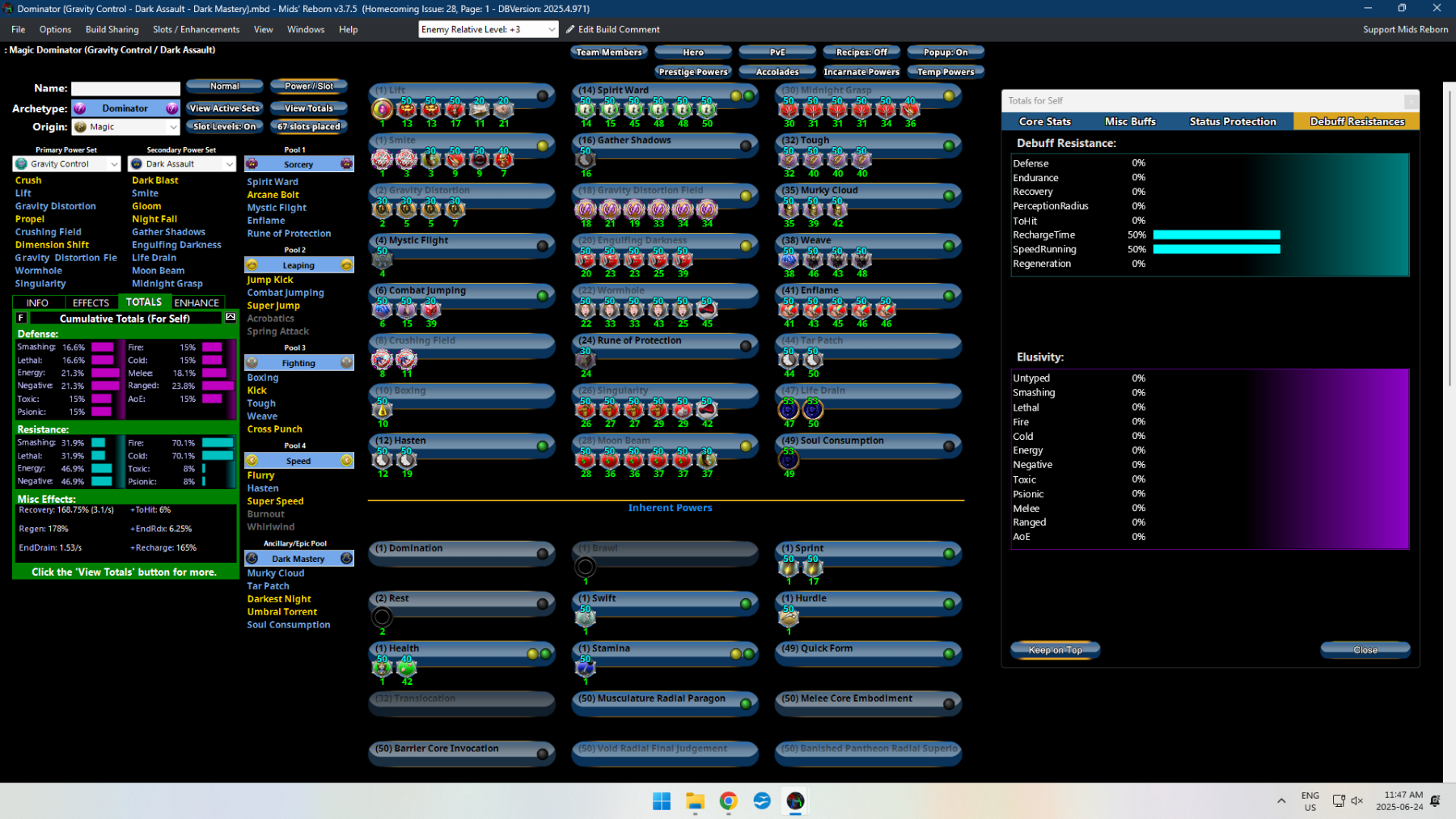Click the Name input field
The image size is (1456, 819).
pos(125,88)
